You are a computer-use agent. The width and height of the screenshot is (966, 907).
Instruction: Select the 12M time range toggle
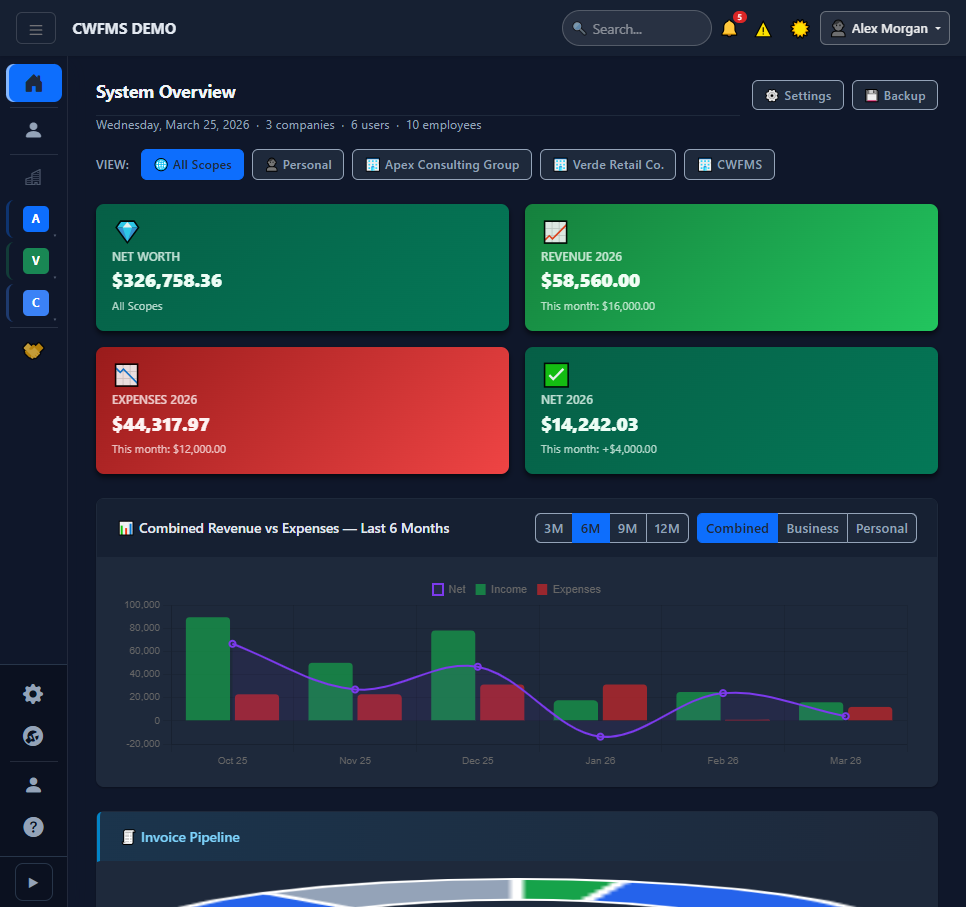coord(667,528)
